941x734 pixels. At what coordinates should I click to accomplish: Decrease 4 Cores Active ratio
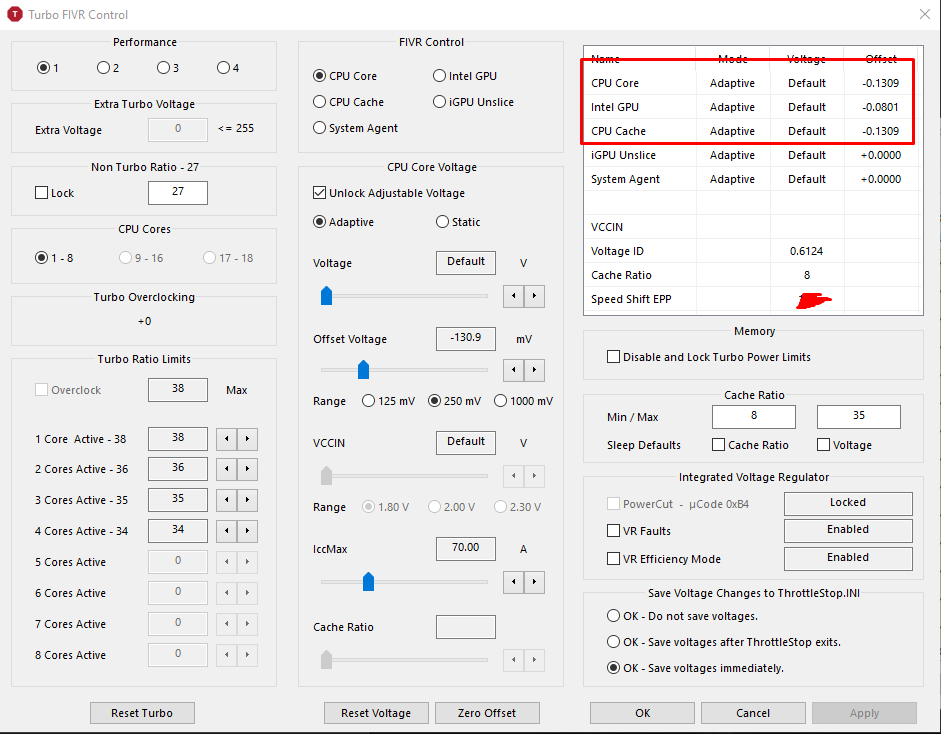pyautogui.click(x=226, y=531)
